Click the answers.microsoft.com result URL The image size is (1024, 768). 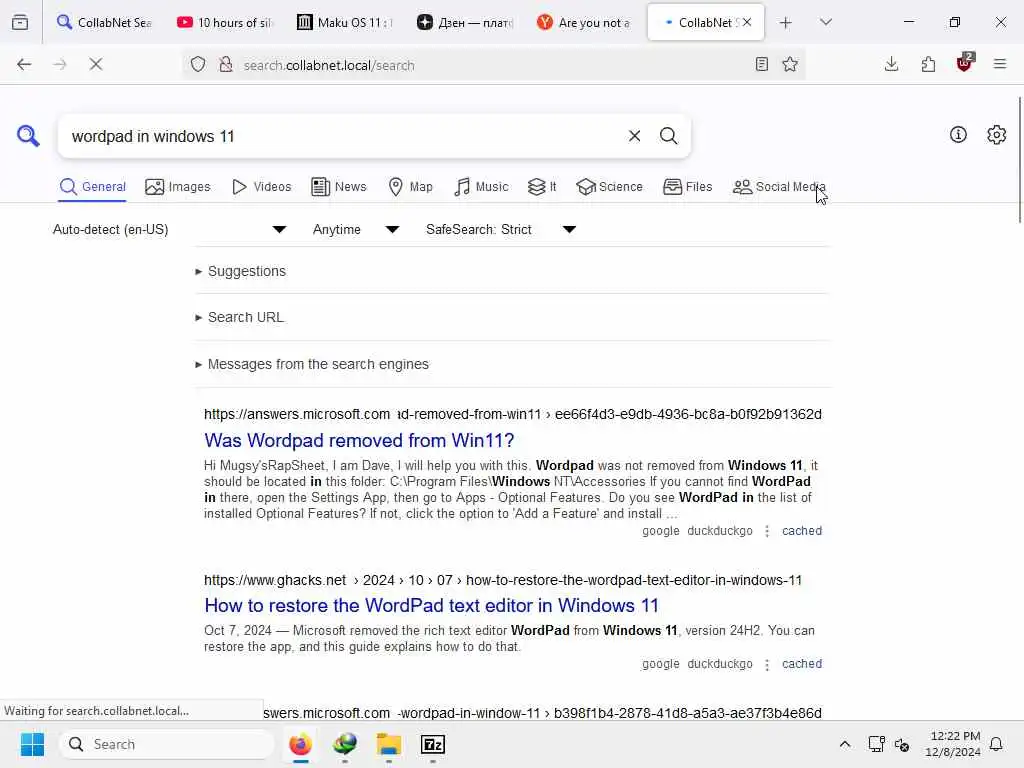click(x=513, y=414)
